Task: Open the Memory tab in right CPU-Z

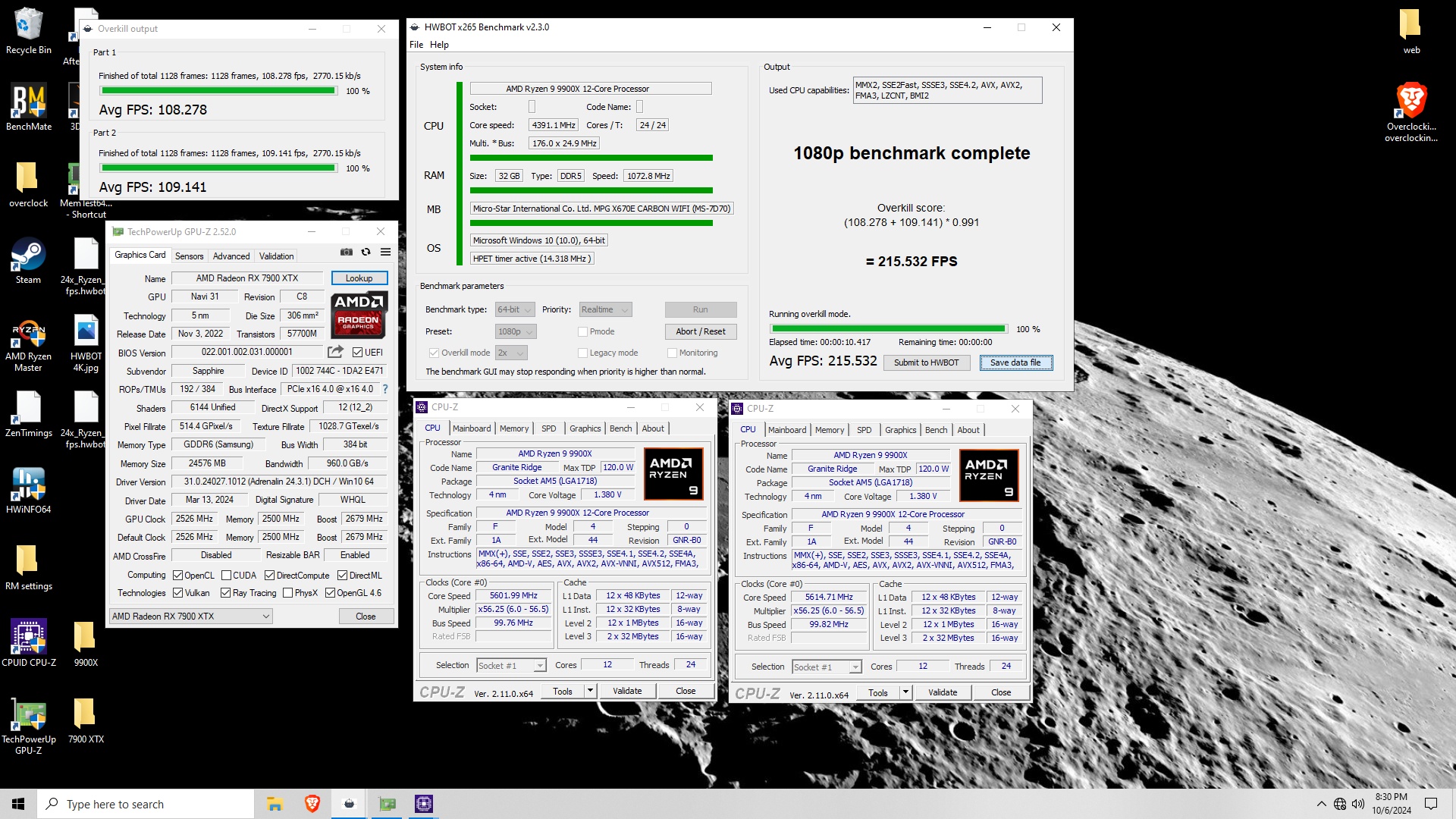Action: tap(830, 430)
